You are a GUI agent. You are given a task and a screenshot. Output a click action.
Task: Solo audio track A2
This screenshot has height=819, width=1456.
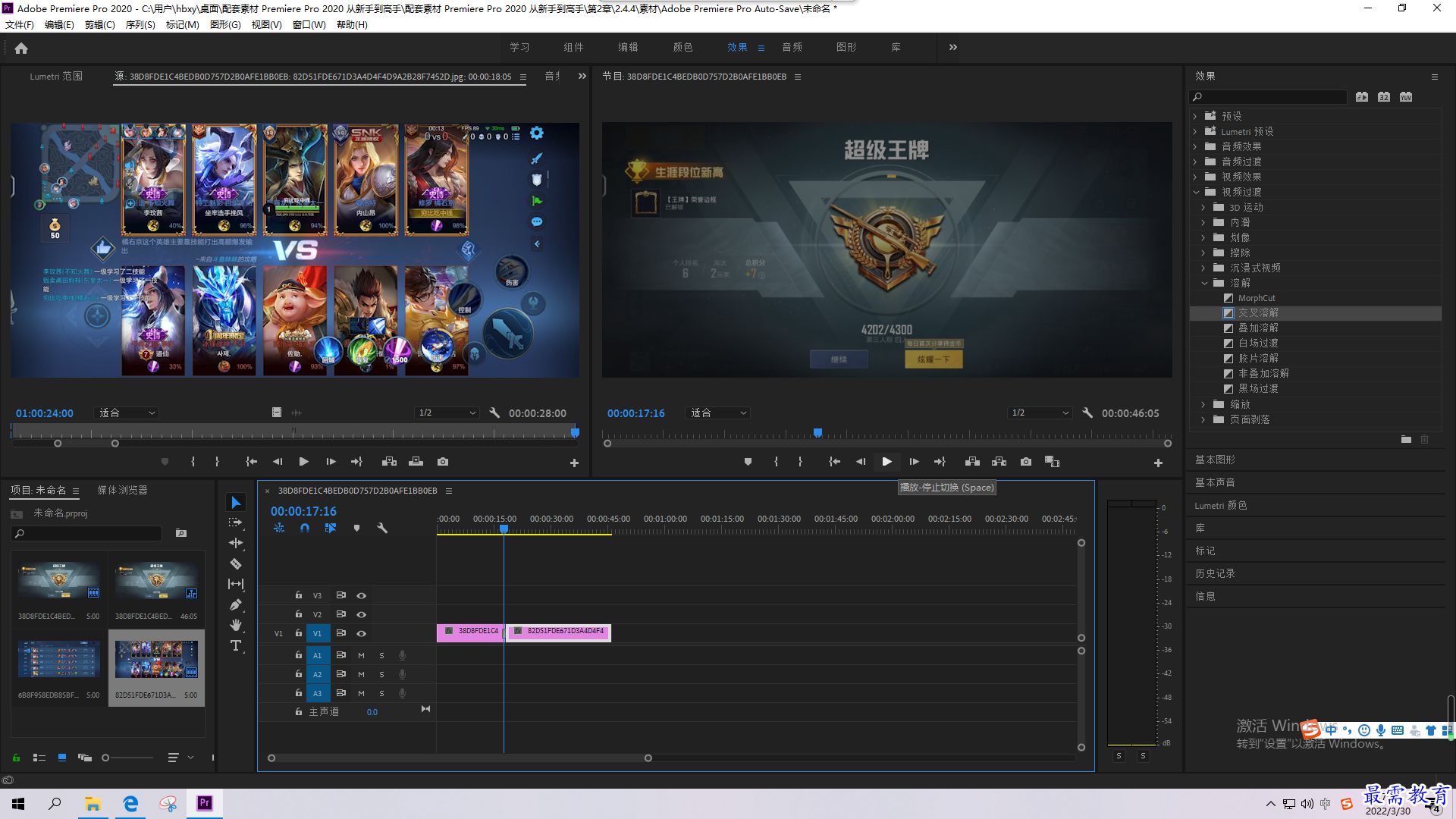(x=381, y=674)
